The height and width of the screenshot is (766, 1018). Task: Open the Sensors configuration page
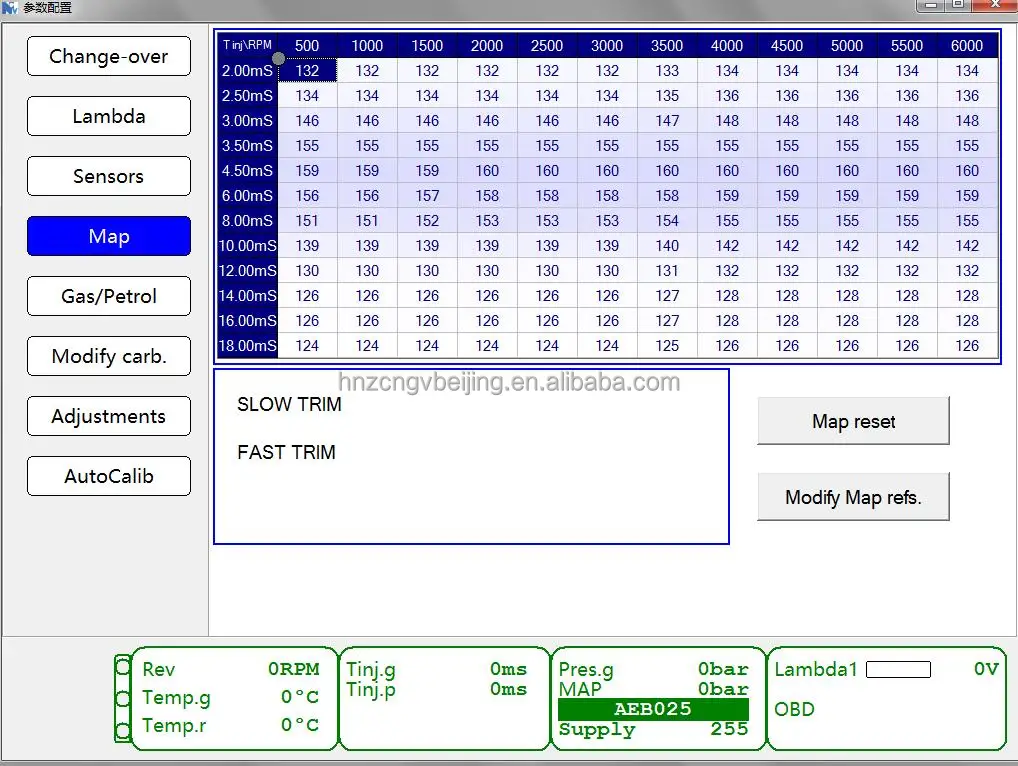point(109,176)
